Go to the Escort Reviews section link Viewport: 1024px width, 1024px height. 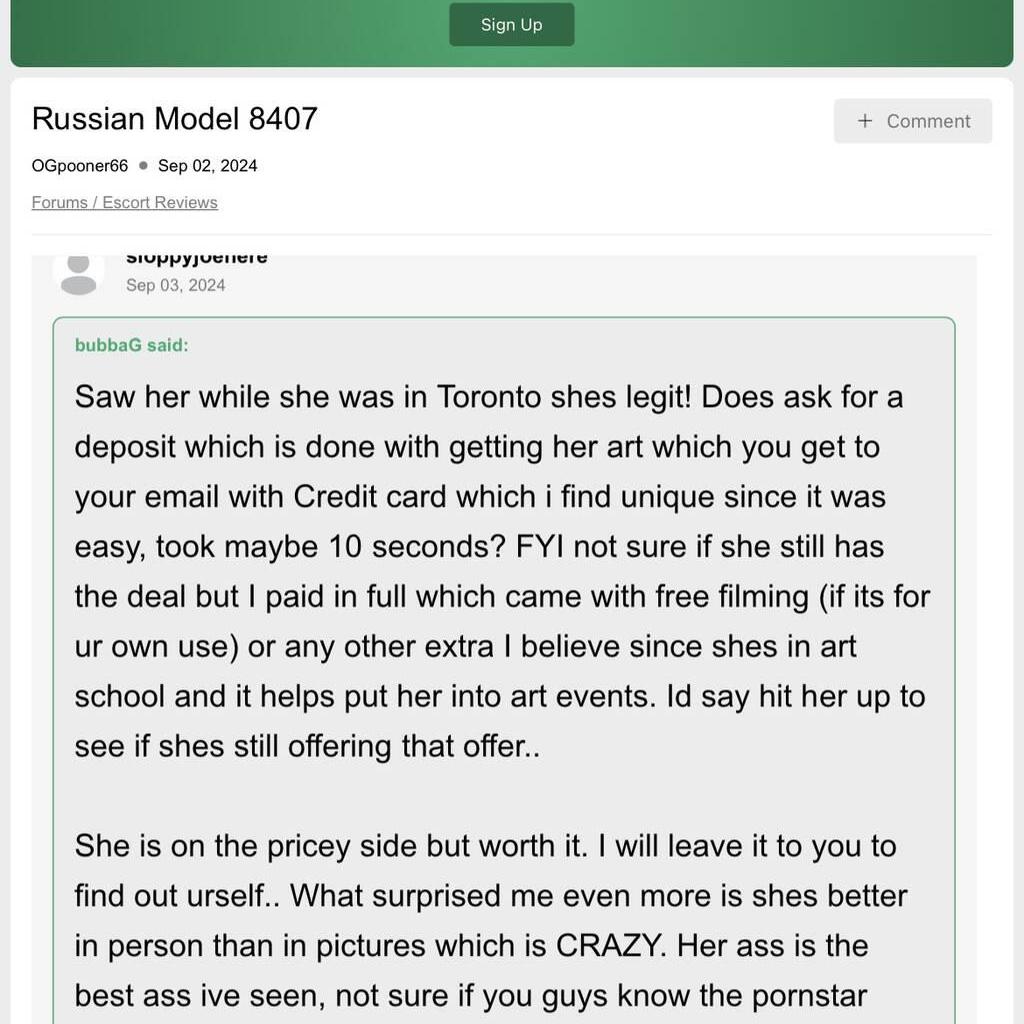click(x=160, y=202)
